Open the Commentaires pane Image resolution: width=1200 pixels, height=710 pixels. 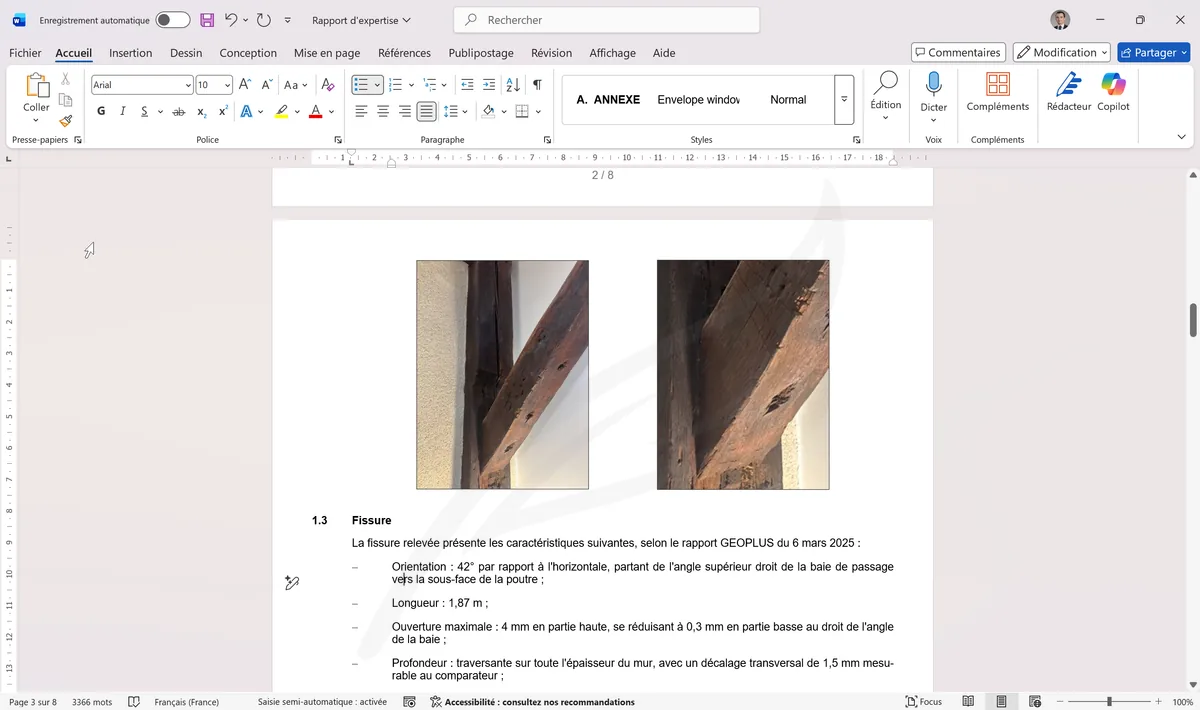click(957, 52)
